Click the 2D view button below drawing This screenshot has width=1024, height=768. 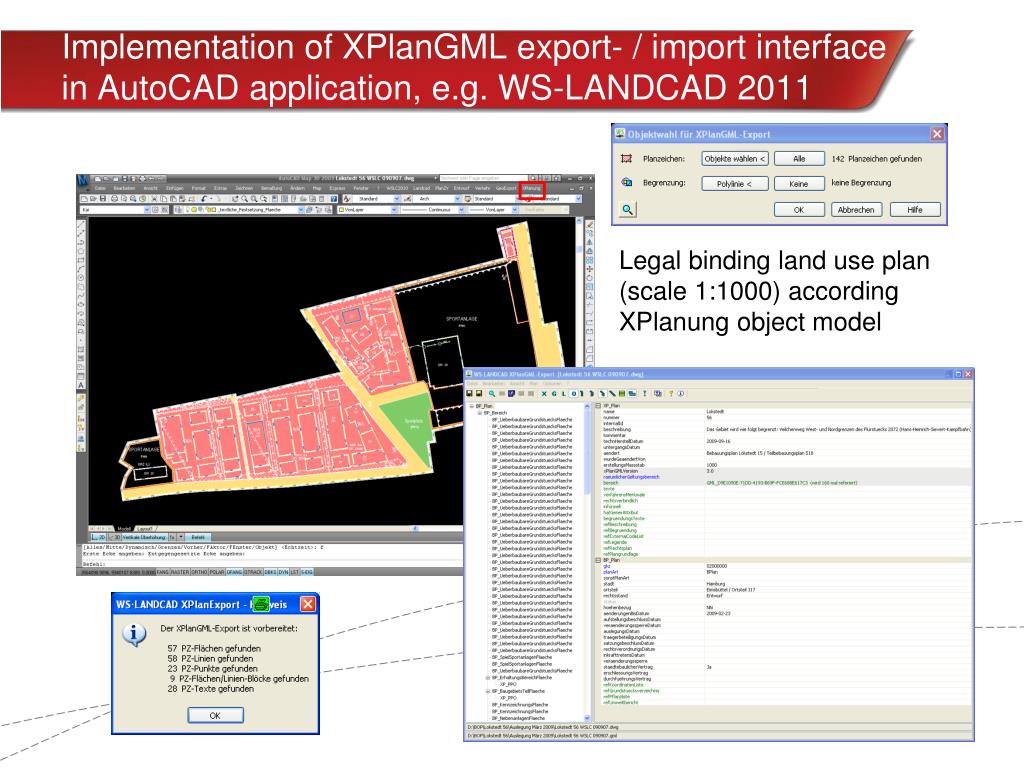(99, 537)
